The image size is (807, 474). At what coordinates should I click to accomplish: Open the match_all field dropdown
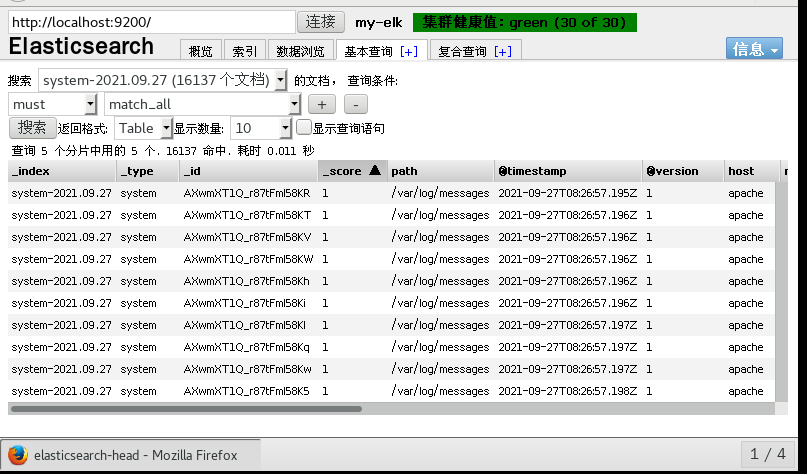(x=202, y=104)
